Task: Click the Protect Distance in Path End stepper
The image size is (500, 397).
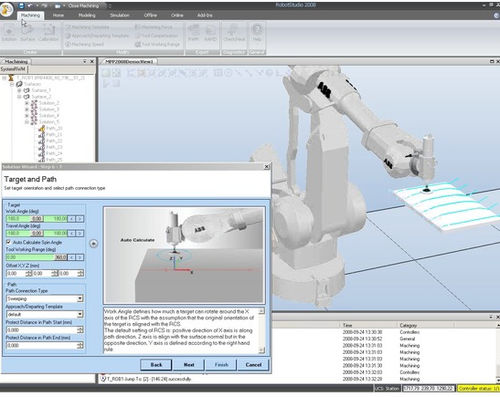Action: 80,345
